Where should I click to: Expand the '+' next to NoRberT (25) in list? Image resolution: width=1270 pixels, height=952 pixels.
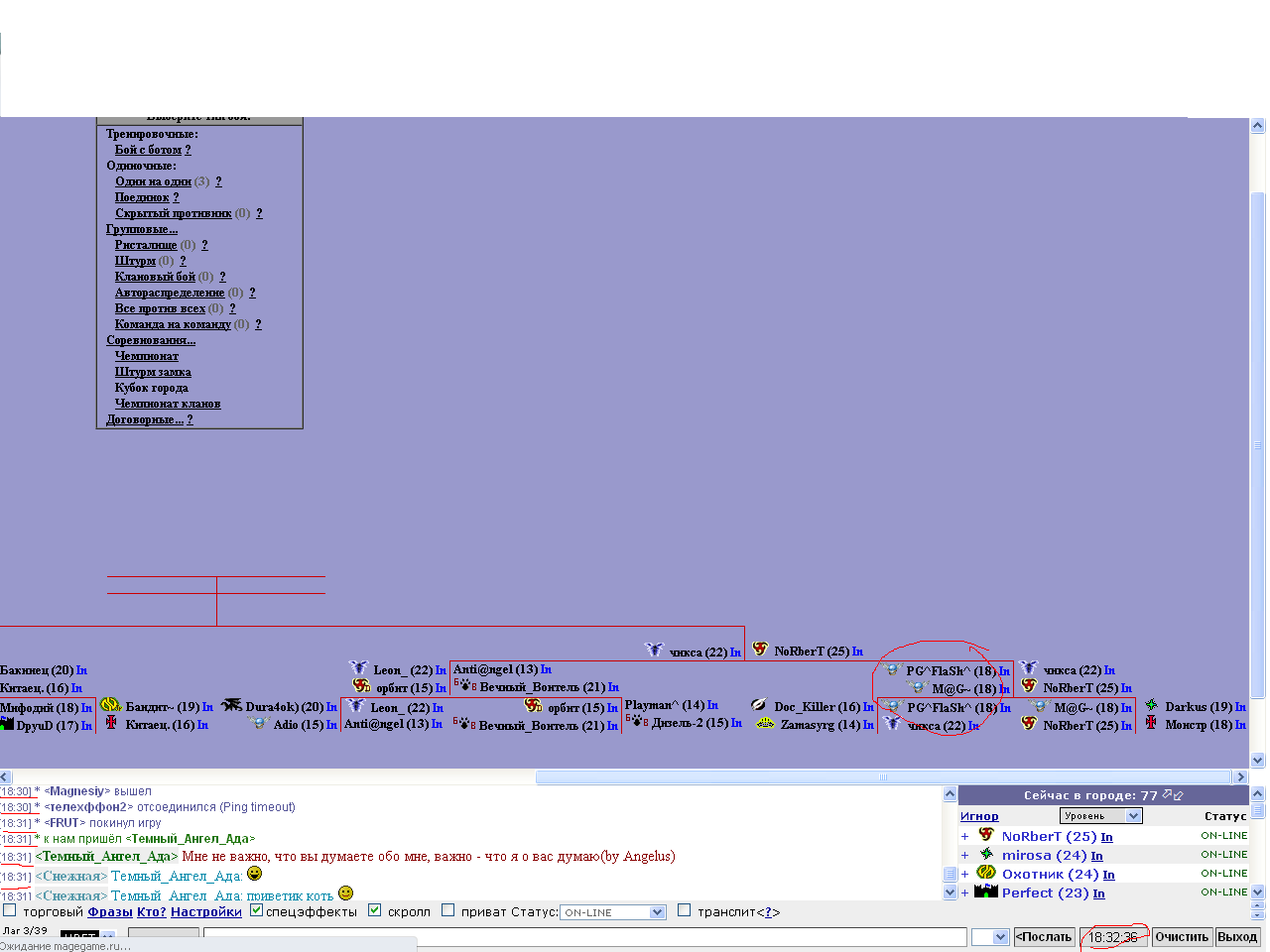(964, 836)
